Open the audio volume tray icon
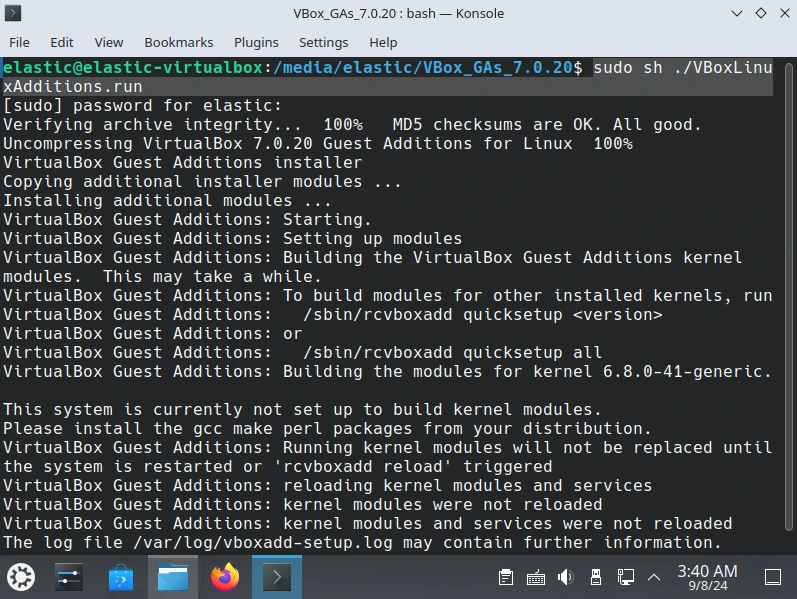Screen dimensions: 797x599 [x=565, y=577]
